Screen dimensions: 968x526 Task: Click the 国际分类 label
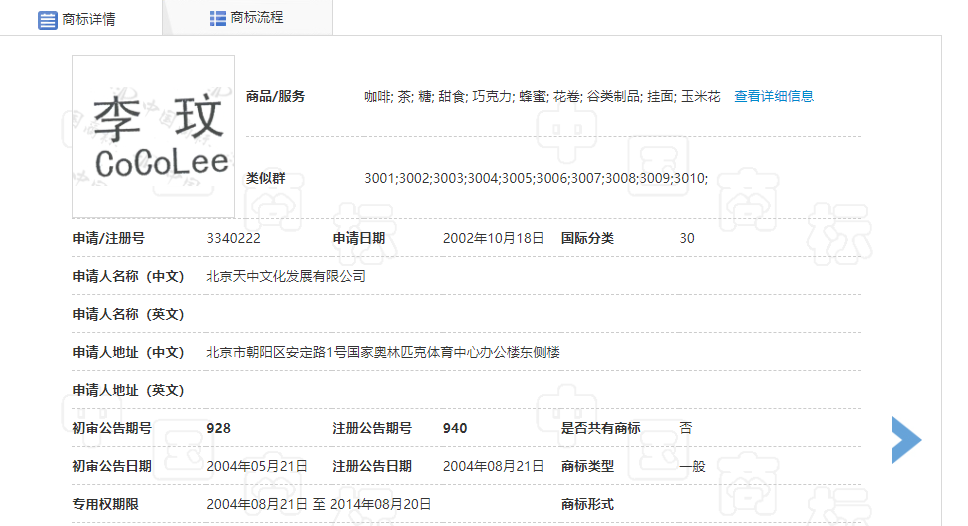pos(587,238)
